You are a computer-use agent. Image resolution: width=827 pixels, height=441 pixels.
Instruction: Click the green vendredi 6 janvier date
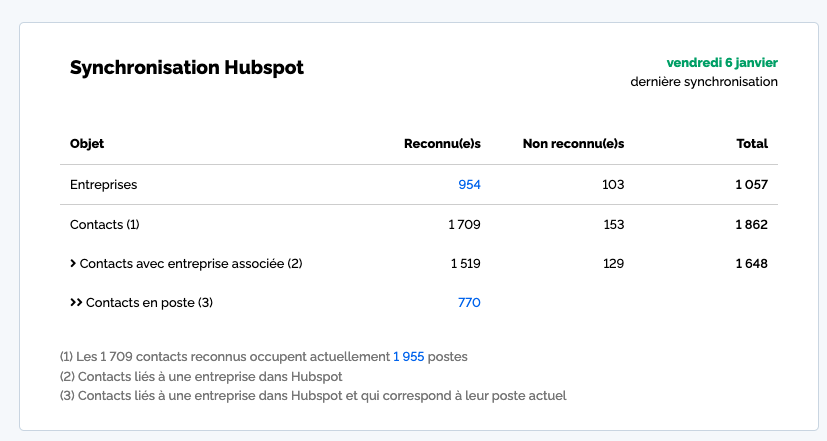pos(722,63)
